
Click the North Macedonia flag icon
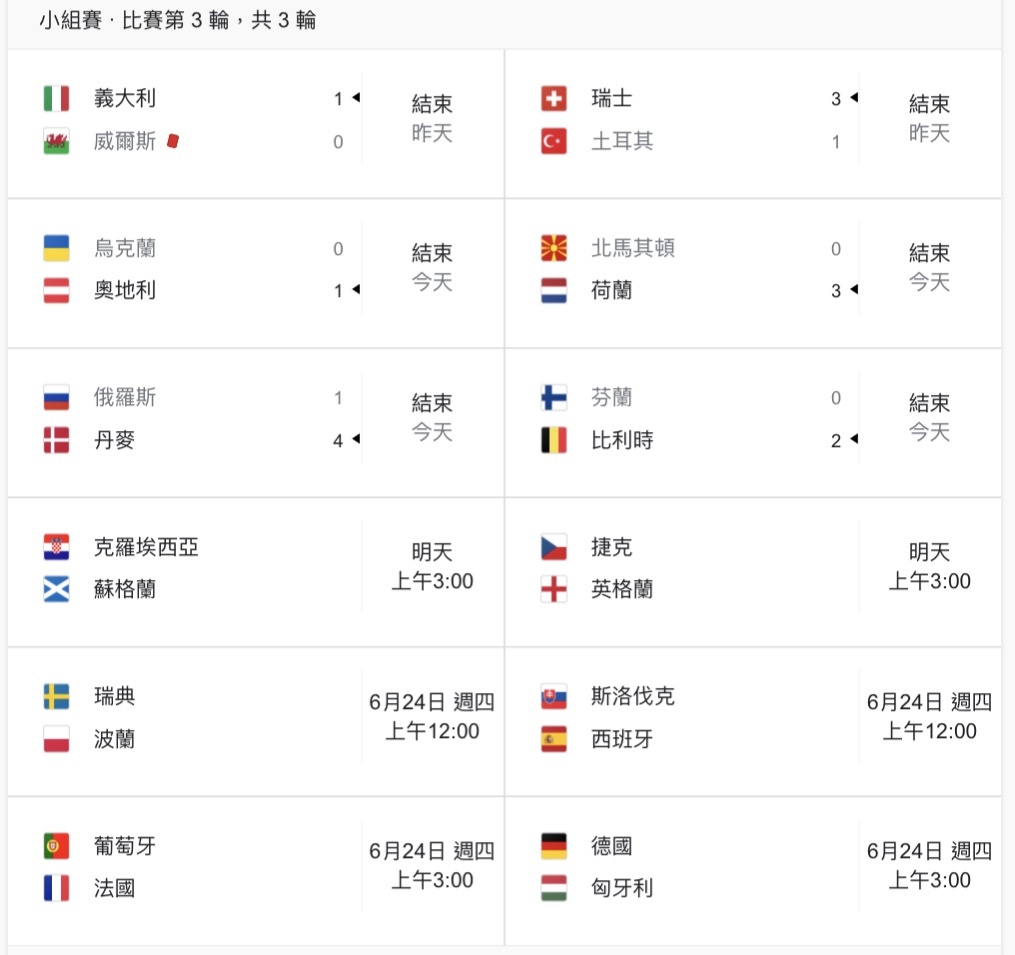[553, 248]
